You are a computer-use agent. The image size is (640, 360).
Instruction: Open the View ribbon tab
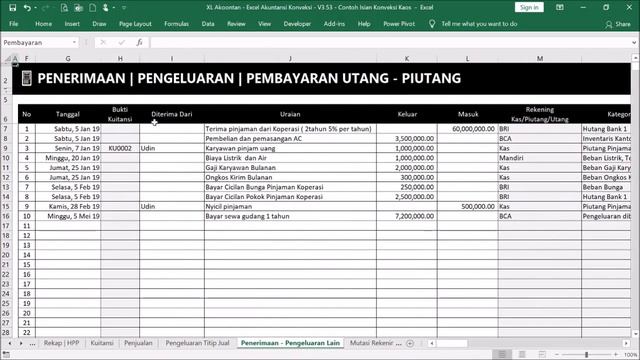(x=264, y=24)
